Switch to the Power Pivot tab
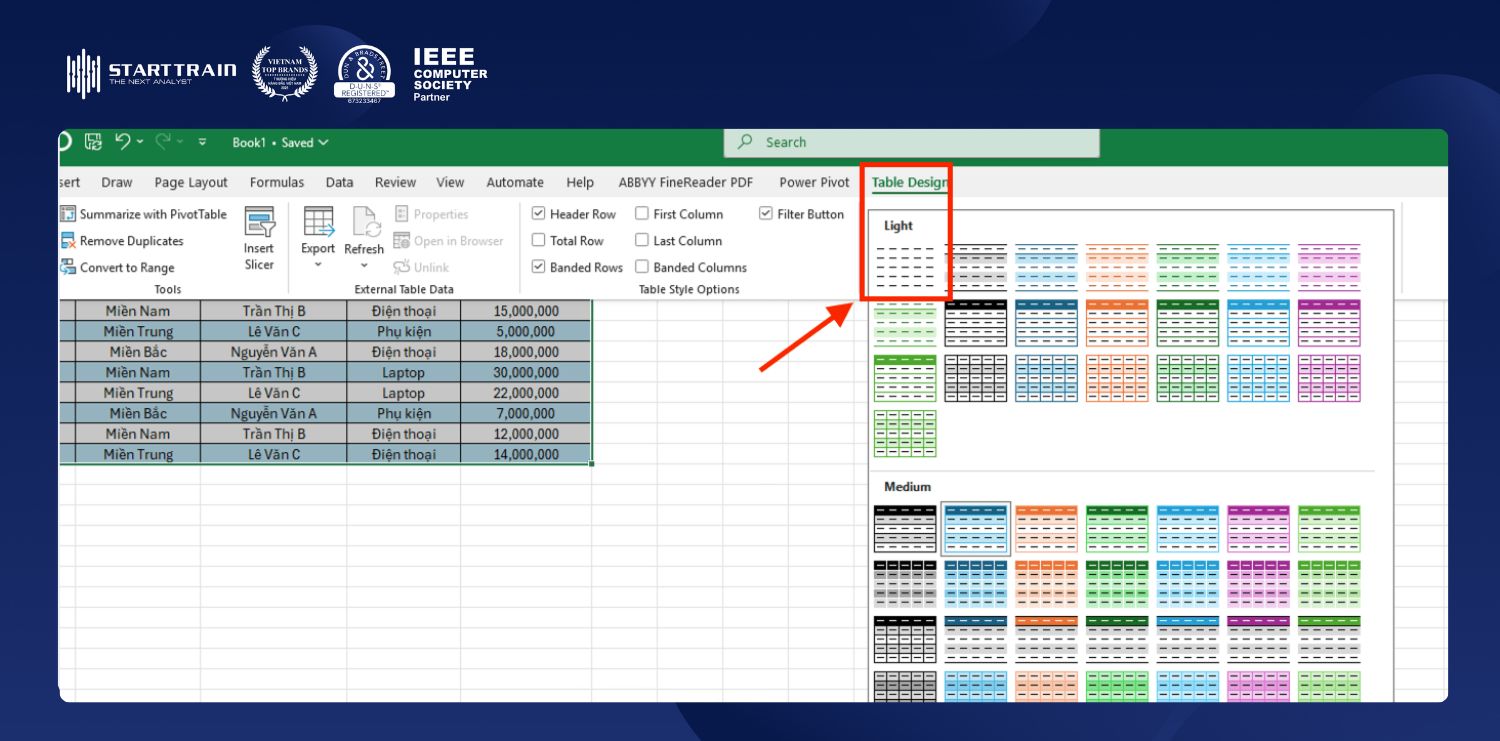Image resolution: width=1500 pixels, height=741 pixels. coord(814,182)
